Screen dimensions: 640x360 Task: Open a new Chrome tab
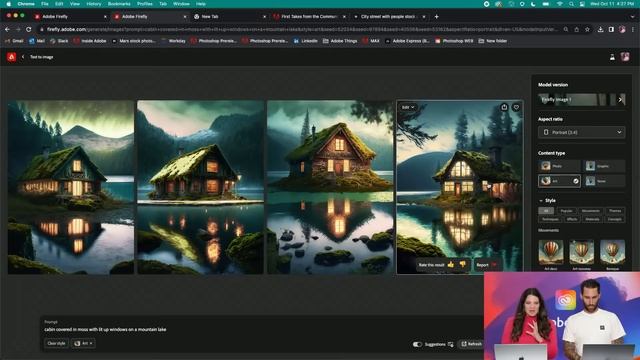pos(436,17)
